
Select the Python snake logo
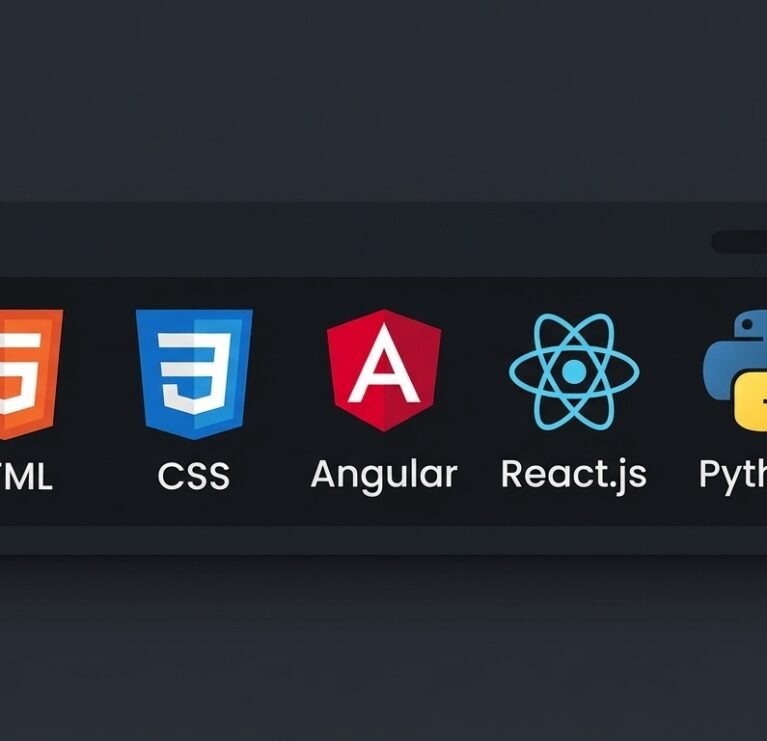pyautogui.click(x=735, y=370)
